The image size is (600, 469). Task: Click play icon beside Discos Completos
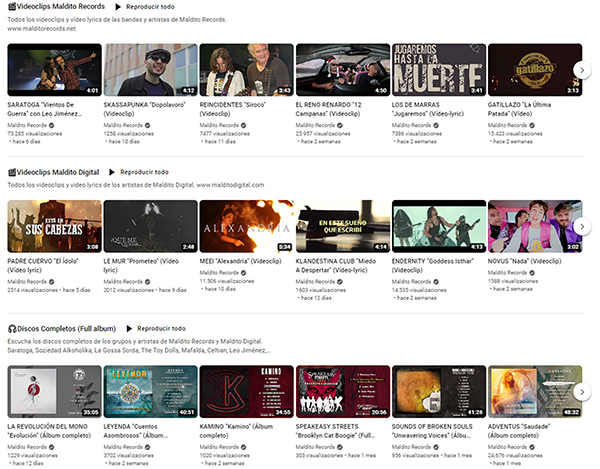point(129,329)
